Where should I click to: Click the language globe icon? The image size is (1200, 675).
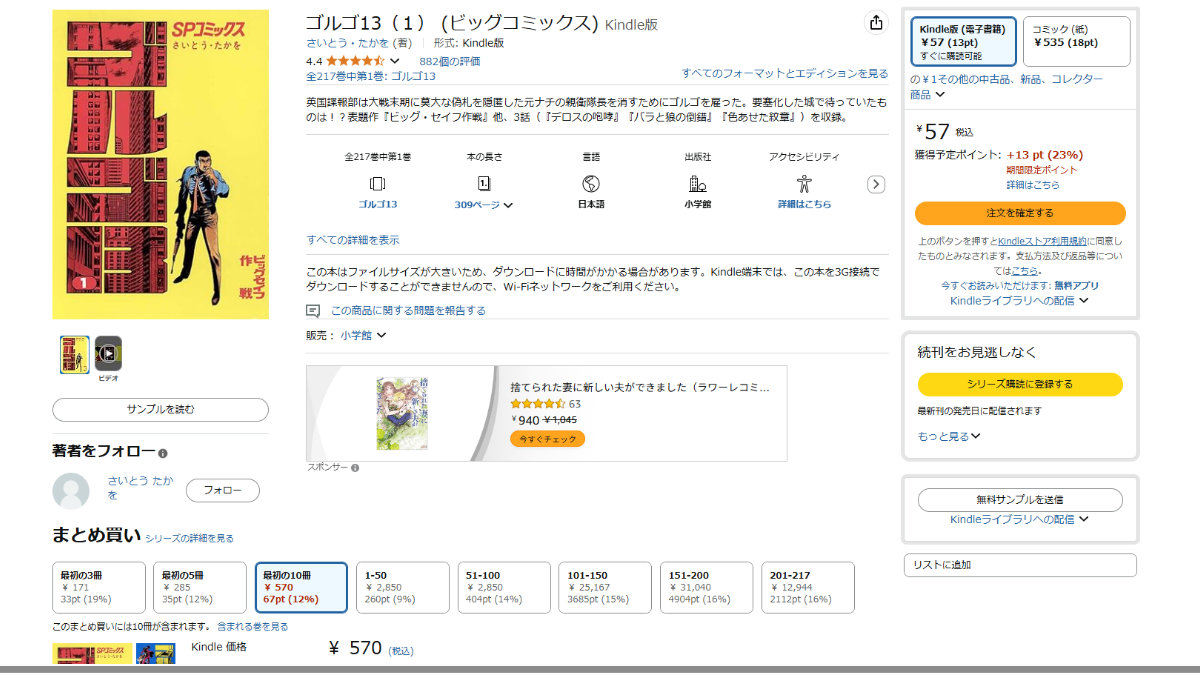tap(591, 184)
